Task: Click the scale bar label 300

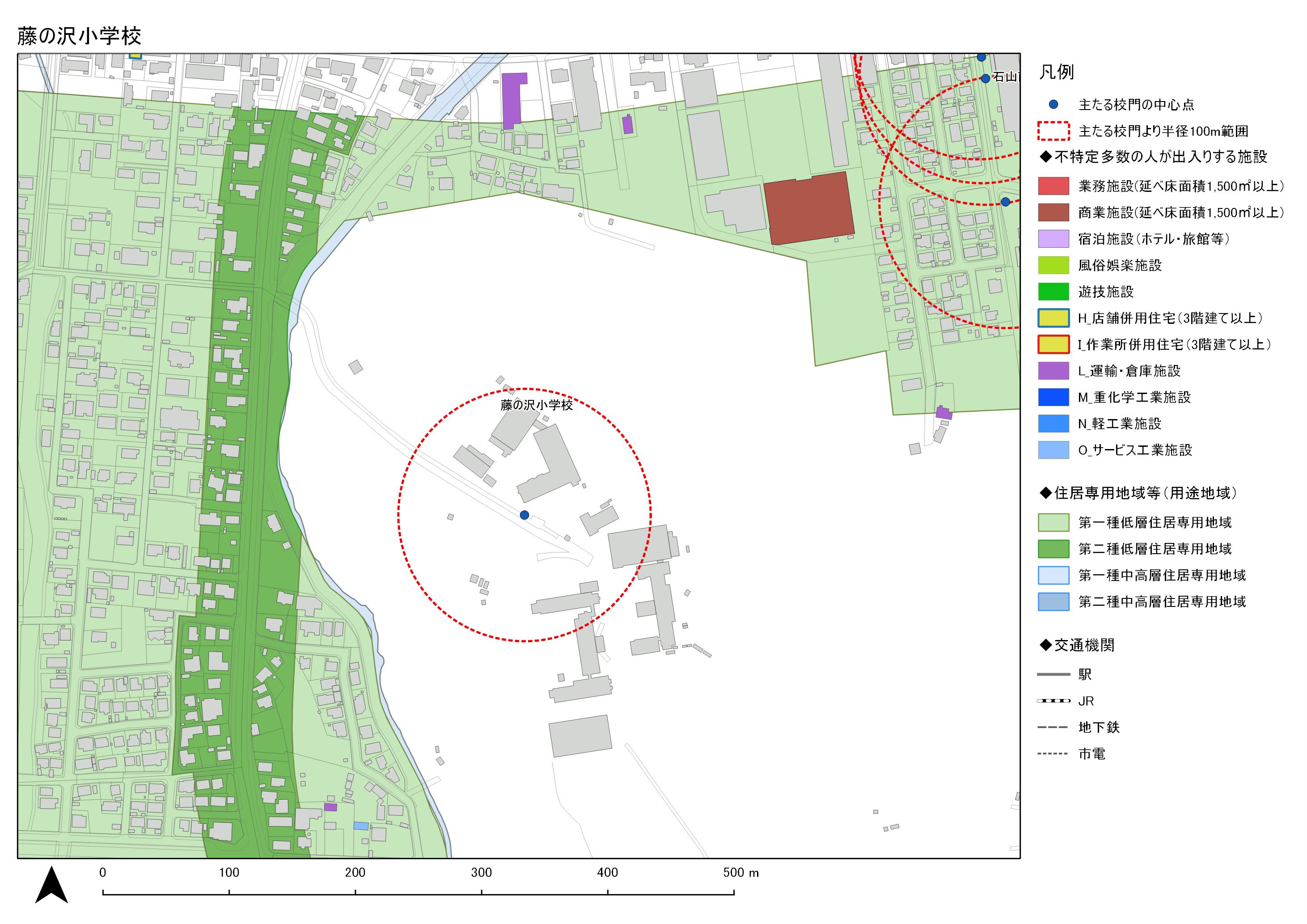Action: point(482,873)
